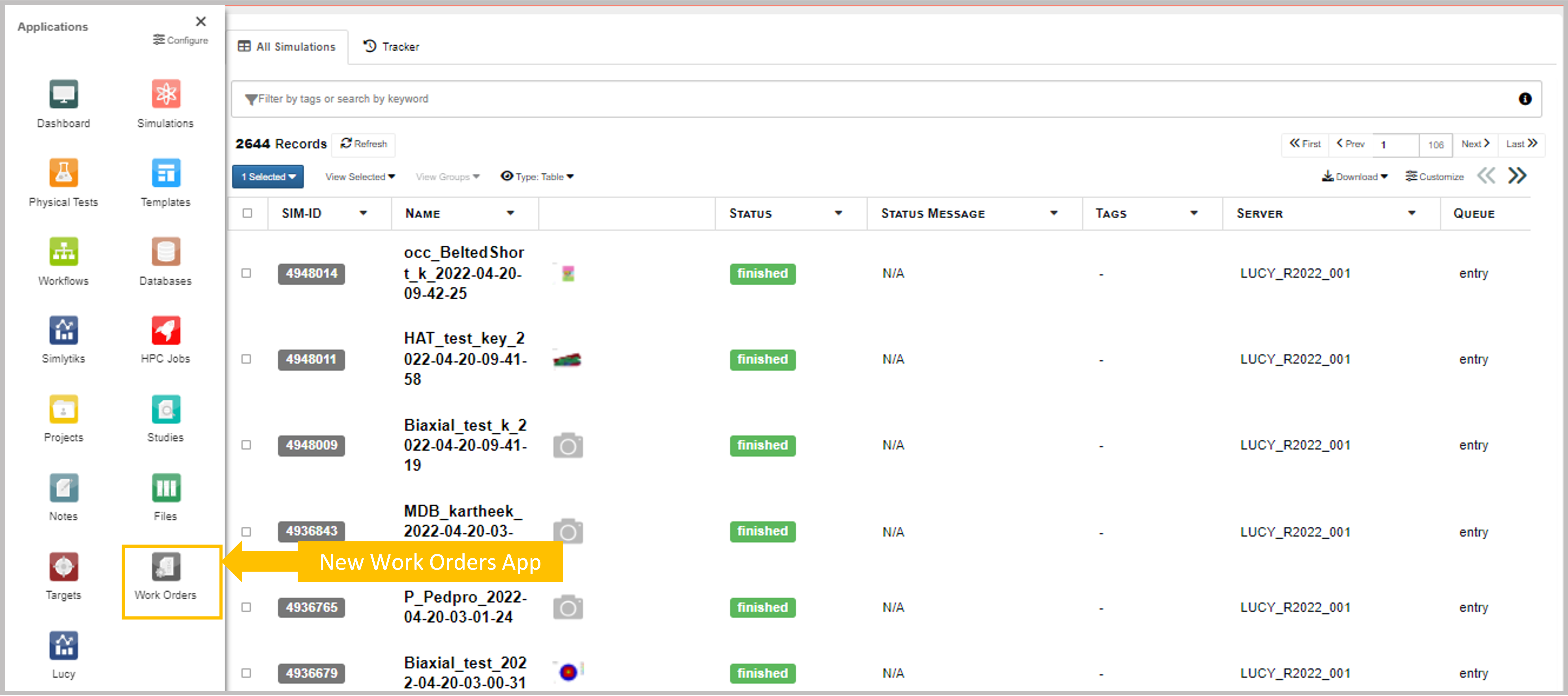The height and width of the screenshot is (696, 1568).
Task: Click camera placeholder for sim 4936765
Action: [567, 607]
